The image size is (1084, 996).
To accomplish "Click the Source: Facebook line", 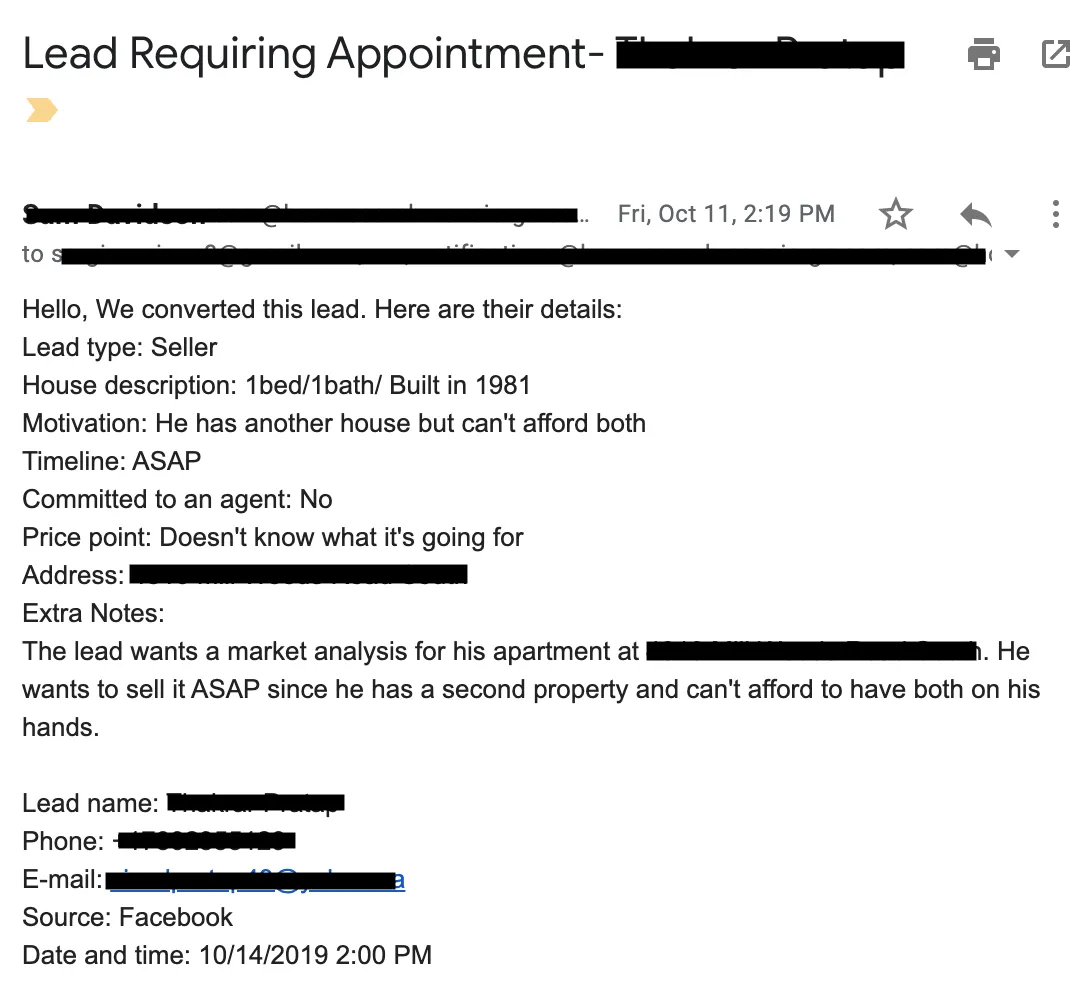I will click(128, 917).
